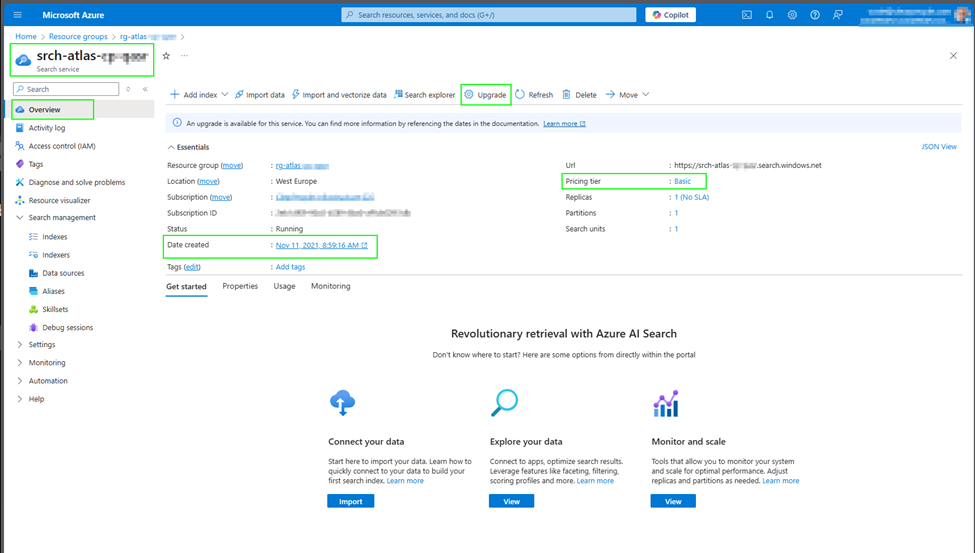975x553 pixels.
Task: Open the Date created timestamp link
Action: 321,245
